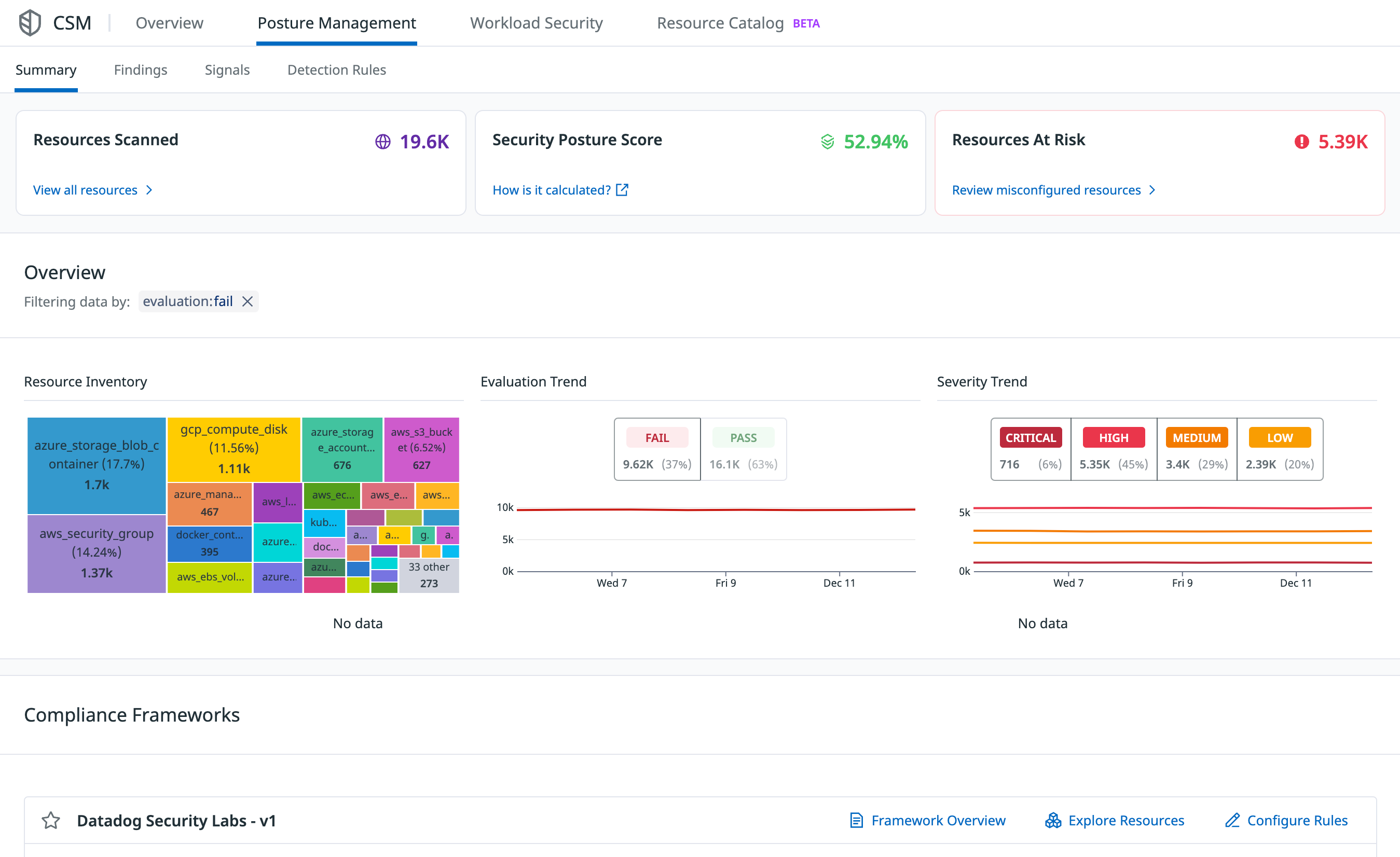Click the '33 other' treemap tile
The width and height of the screenshot is (1400, 857).
pos(429,574)
